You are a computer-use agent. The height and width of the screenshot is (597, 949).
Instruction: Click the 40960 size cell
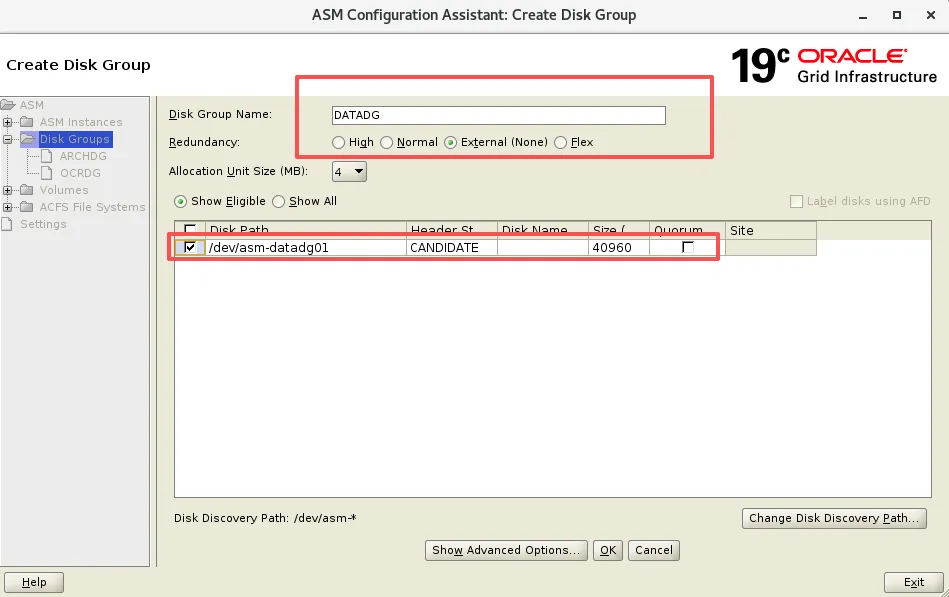click(x=619, y=248)
